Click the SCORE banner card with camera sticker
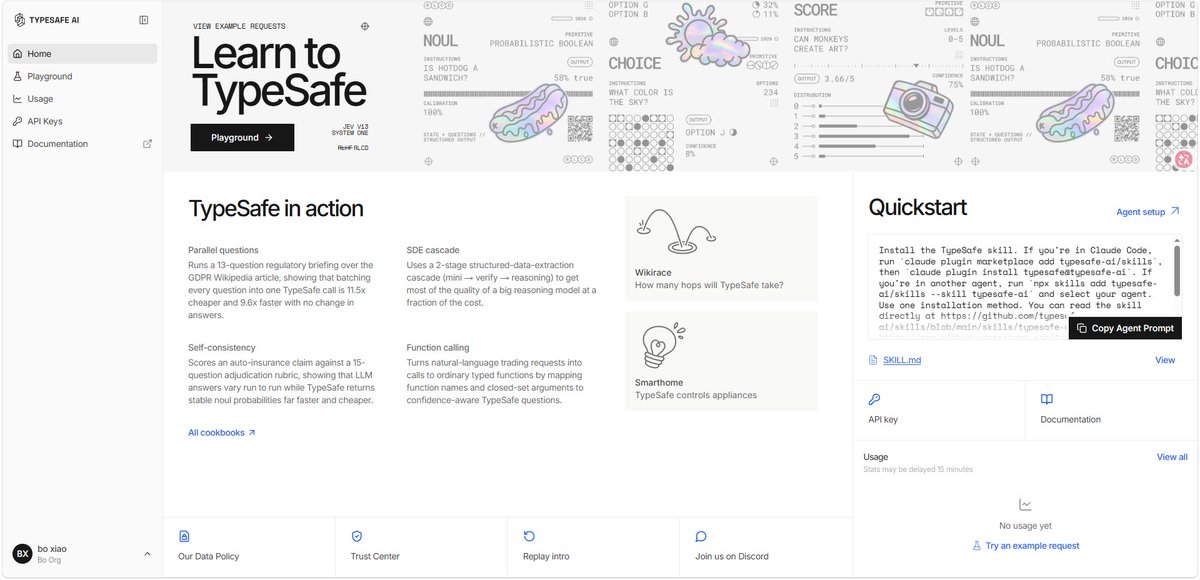The height and width of the screenshot is (580, 1200). [877, 85]
